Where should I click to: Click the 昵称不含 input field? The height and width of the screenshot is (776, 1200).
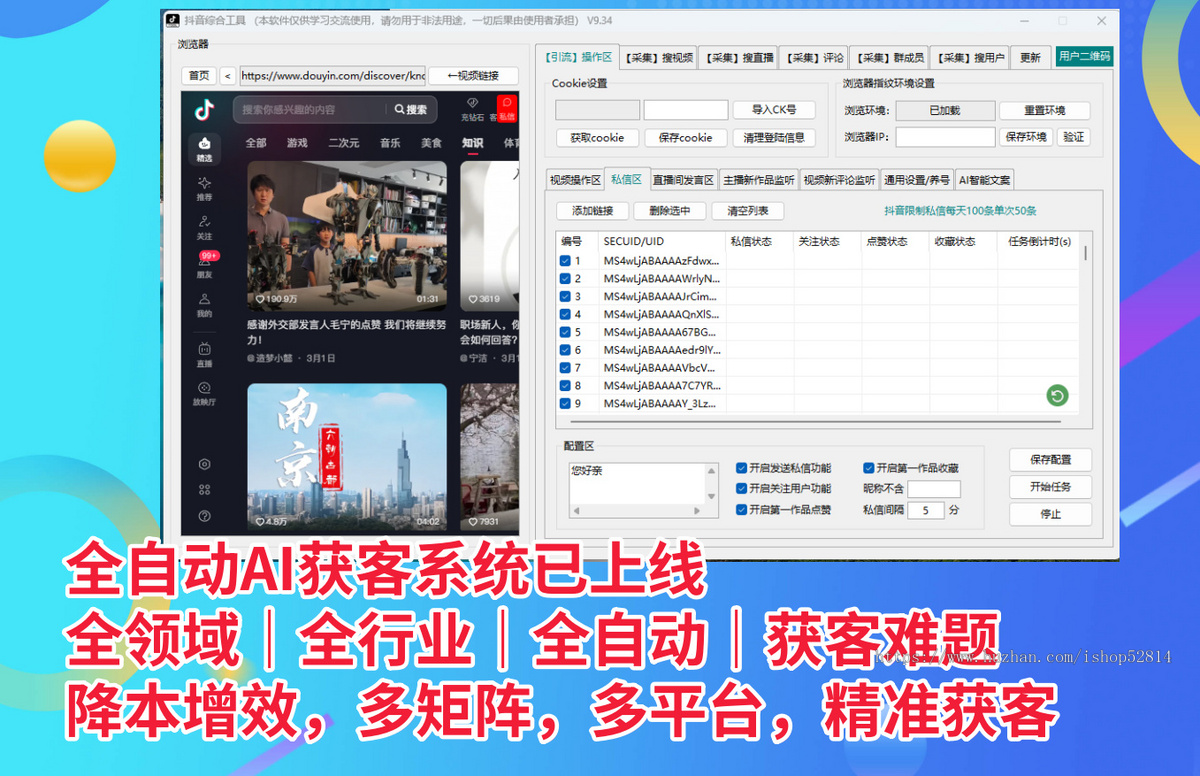tap(933, 489)
